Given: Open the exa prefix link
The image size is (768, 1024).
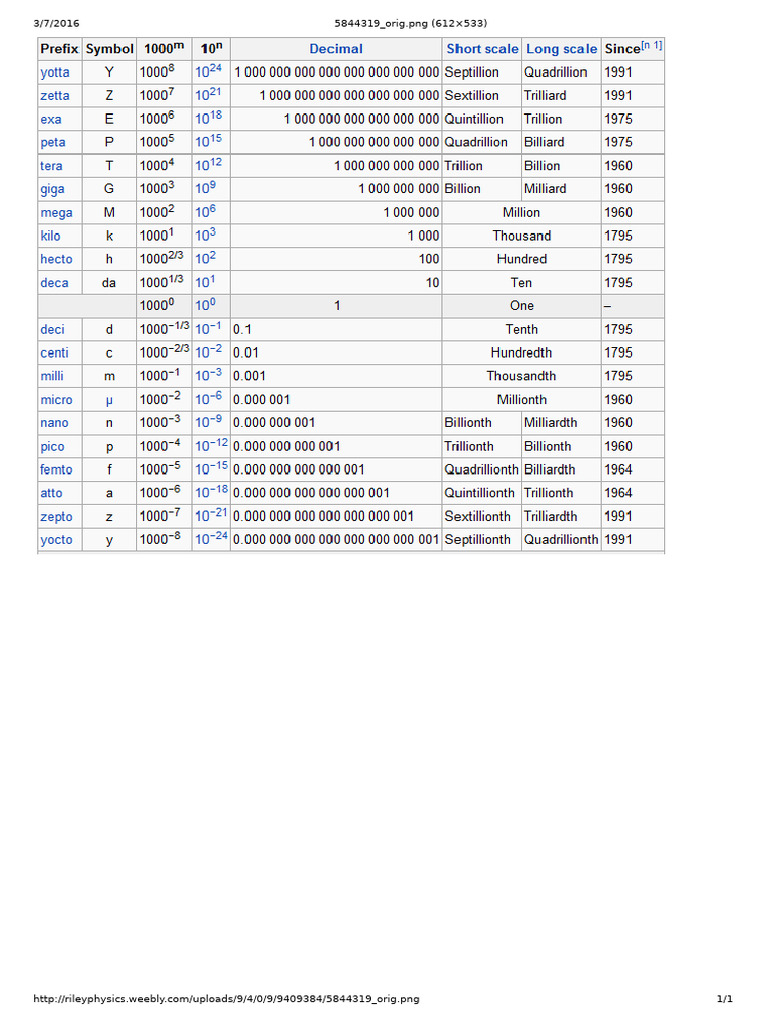Looking at the screenshot, I should 51,120.
